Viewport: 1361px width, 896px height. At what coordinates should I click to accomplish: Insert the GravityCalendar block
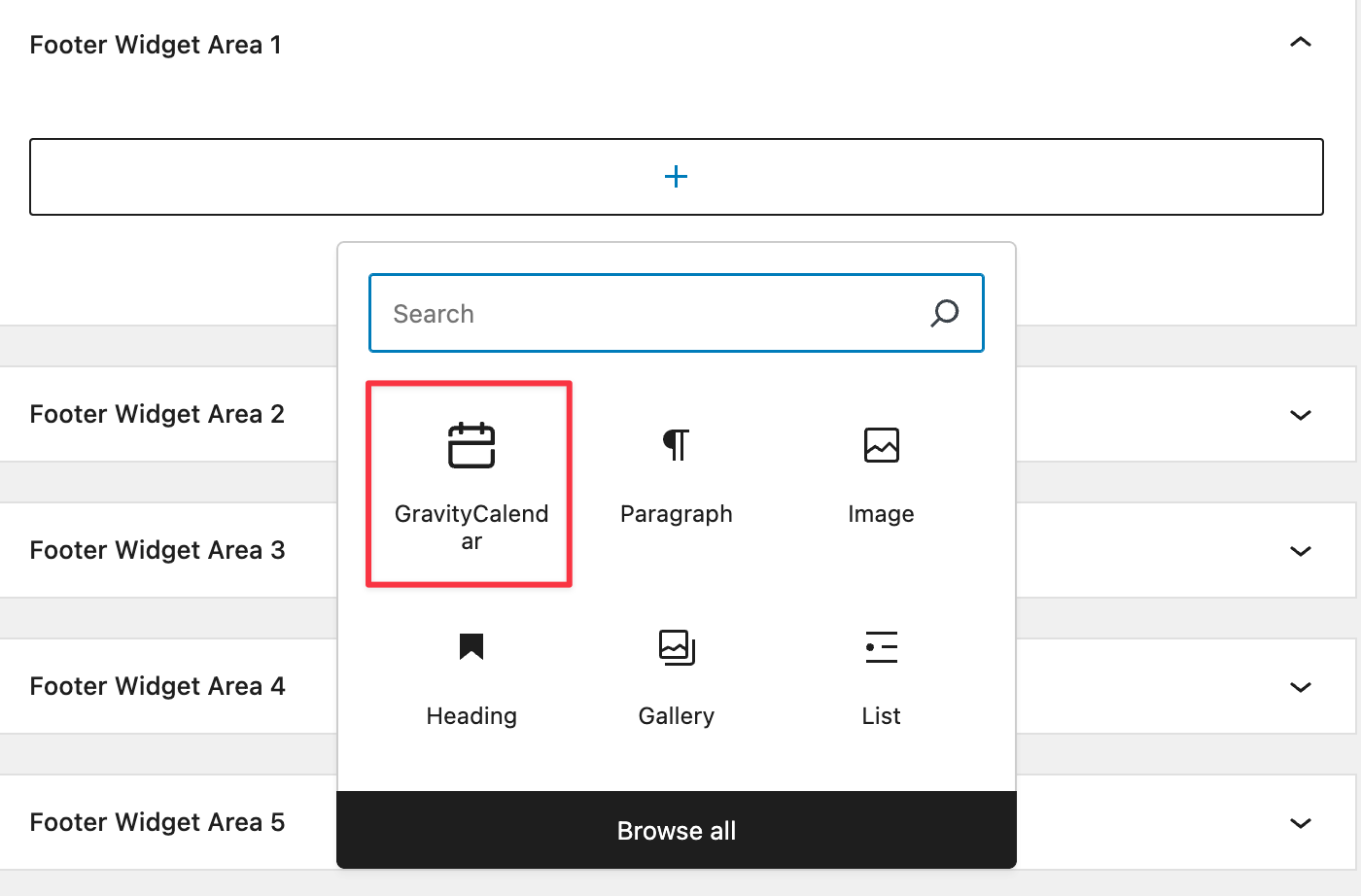(x=471, y=483)
